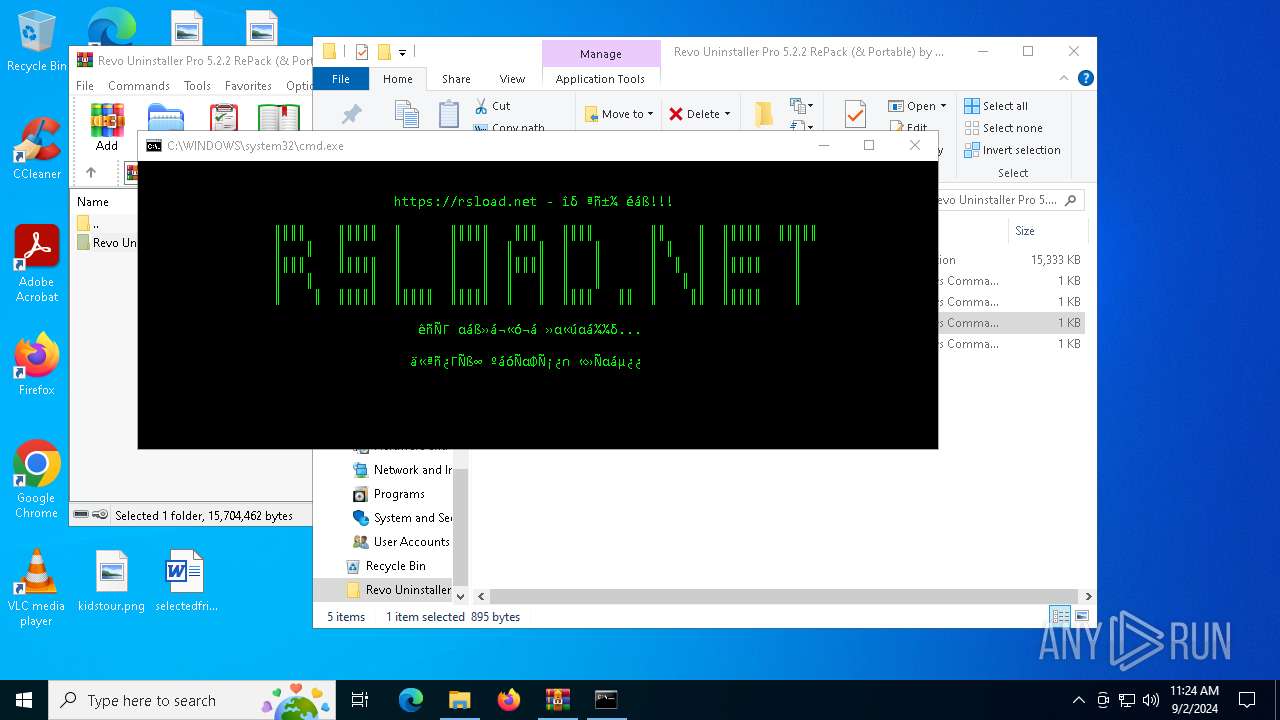Show hidden tray icons chevron
1280x720 pixels.
pos(1078,700)
